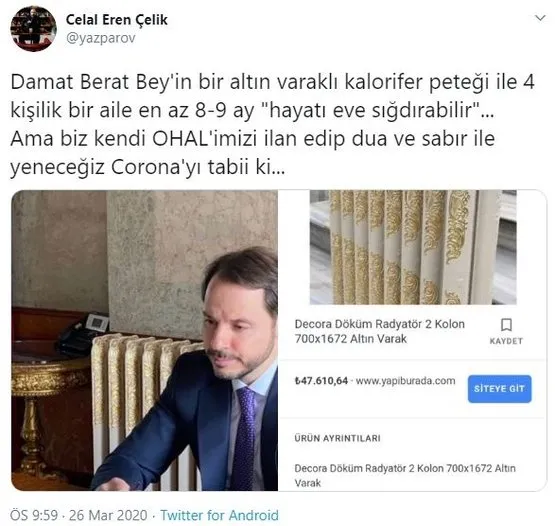Viewport: 555px width, 526px height.
Task: Click the Twitter for Android link
Action: tap(219, 515)
